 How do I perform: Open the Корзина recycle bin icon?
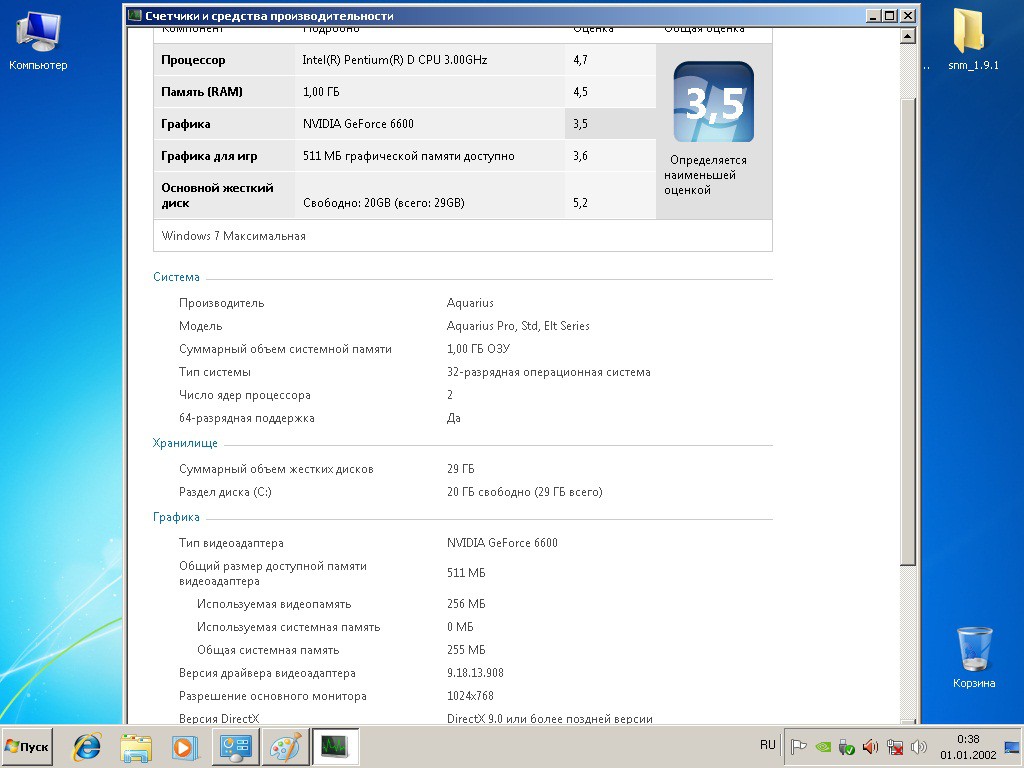tap(974, 657)
